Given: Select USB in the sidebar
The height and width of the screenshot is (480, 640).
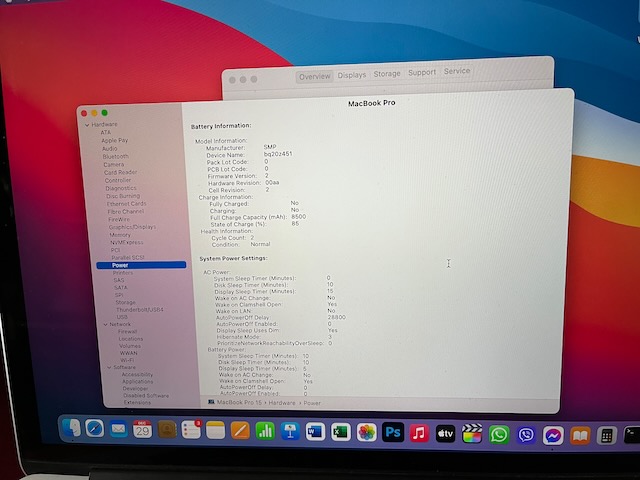Looking at the screenshot, I should click(122, 317).
